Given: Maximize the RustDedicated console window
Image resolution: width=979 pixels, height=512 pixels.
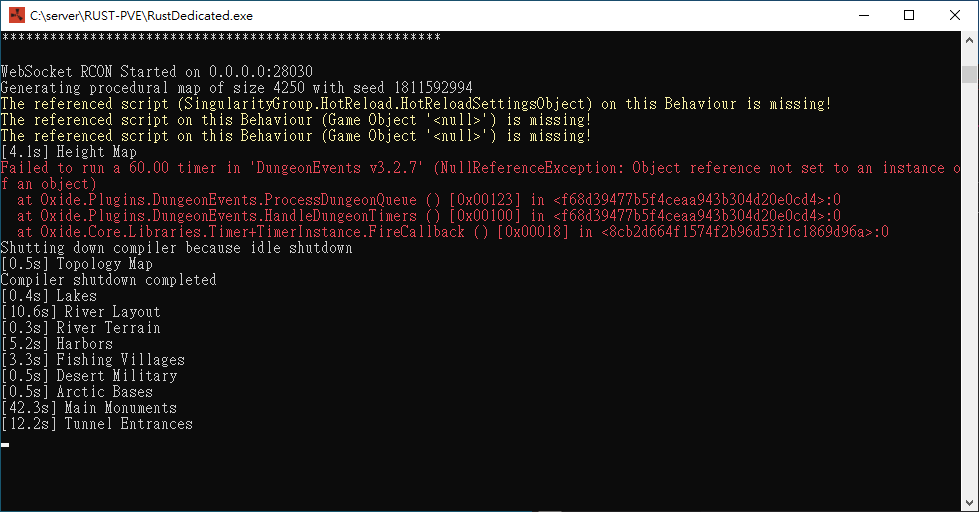Looking at the screenshot, I should click(x=909, y=15).
